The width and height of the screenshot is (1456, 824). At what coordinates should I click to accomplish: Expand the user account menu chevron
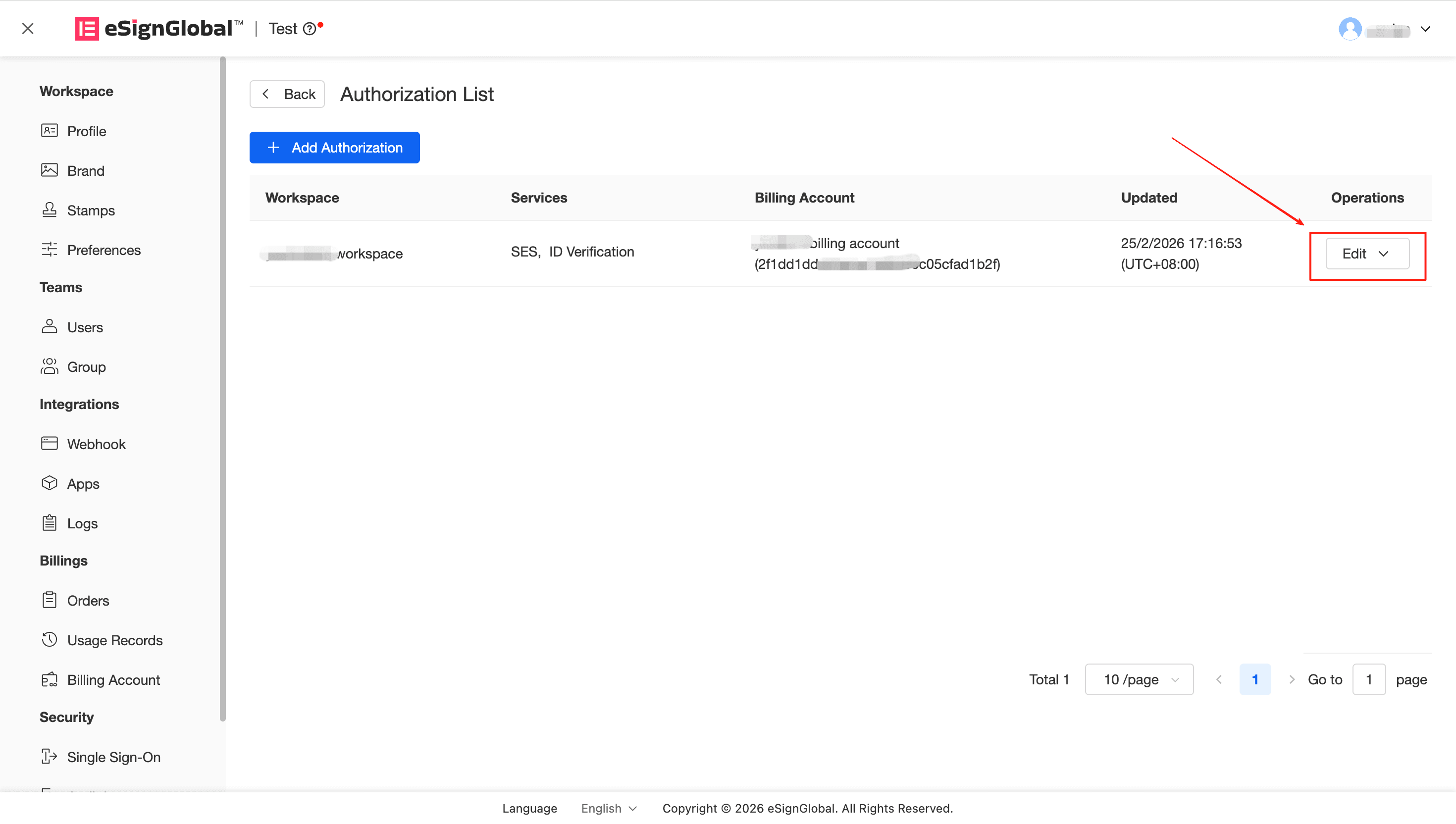click(1425, 29)
